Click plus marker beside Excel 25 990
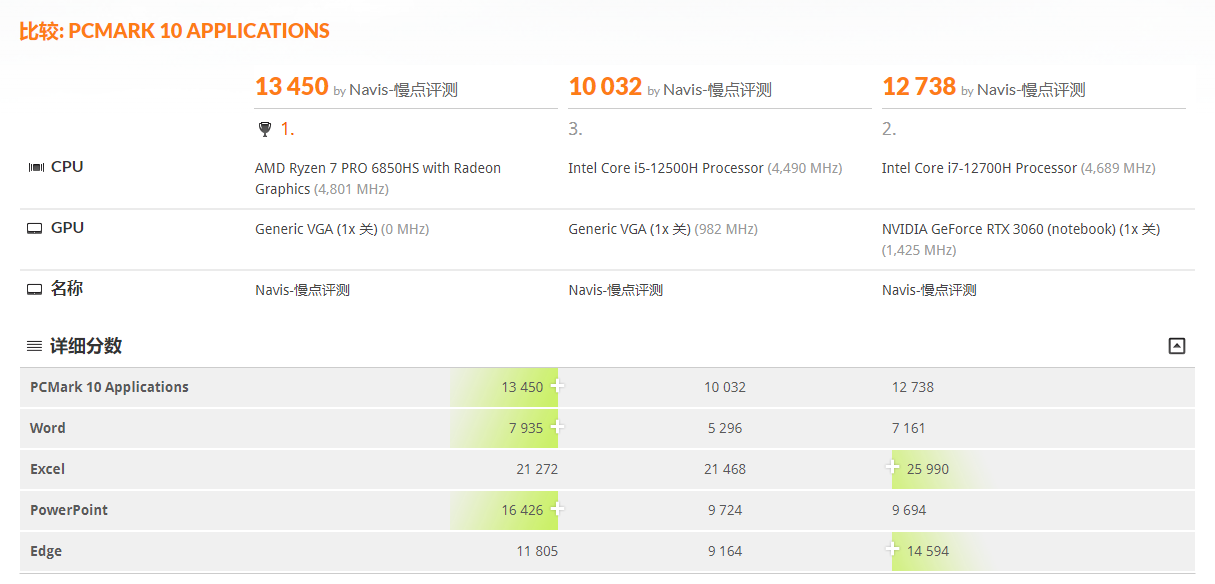This screenshot has height=584, width=1215. [892, 467]
